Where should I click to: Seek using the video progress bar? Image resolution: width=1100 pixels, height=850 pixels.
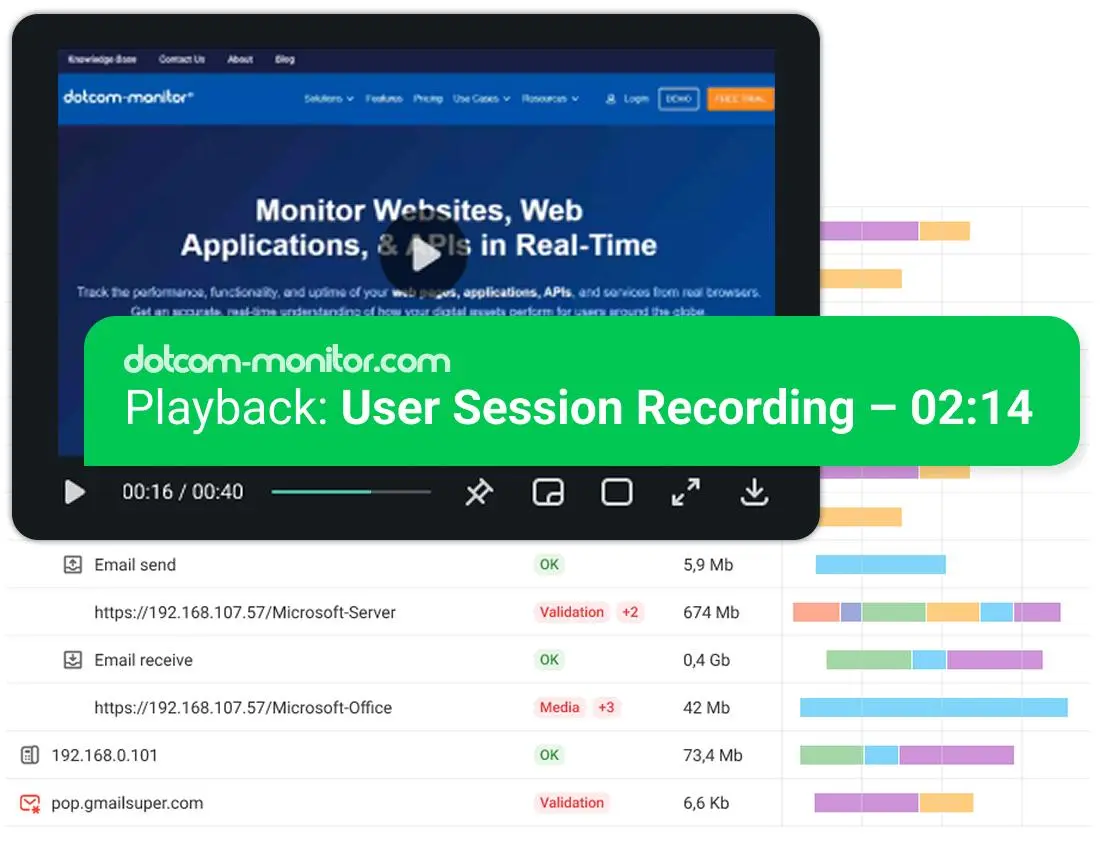coord(350,492)
